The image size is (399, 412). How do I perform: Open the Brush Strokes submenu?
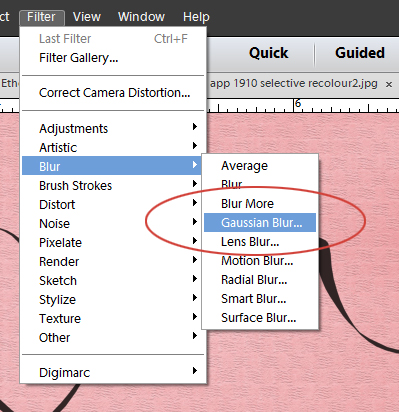(113, 185)
